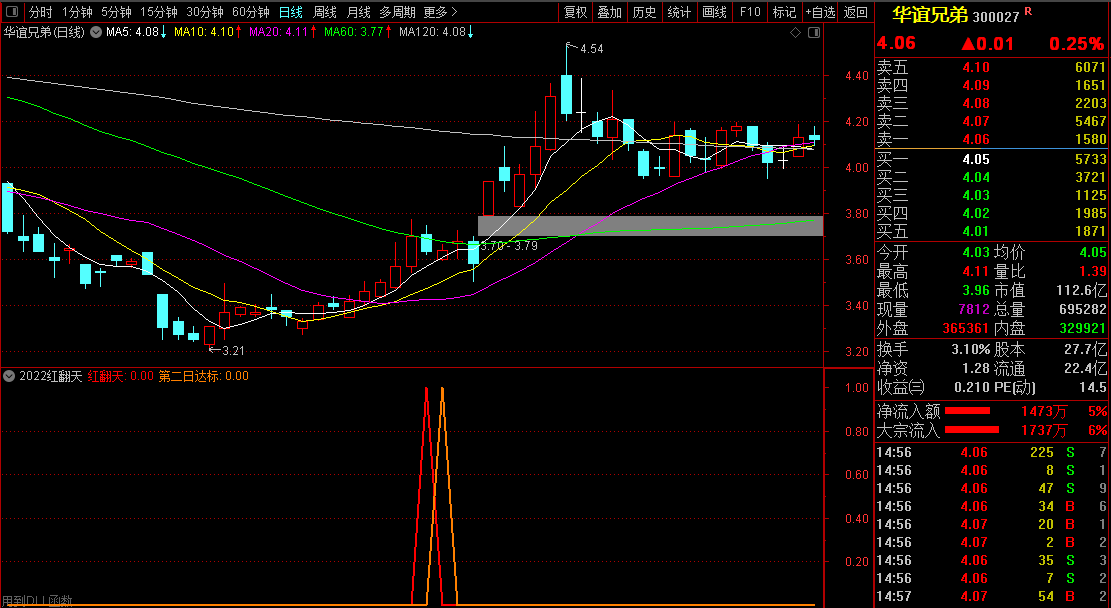Click the 画线 drawing tool
The height and width of the screenshot is (608, 1111).
pyautogui.click(x=714, y=12)
